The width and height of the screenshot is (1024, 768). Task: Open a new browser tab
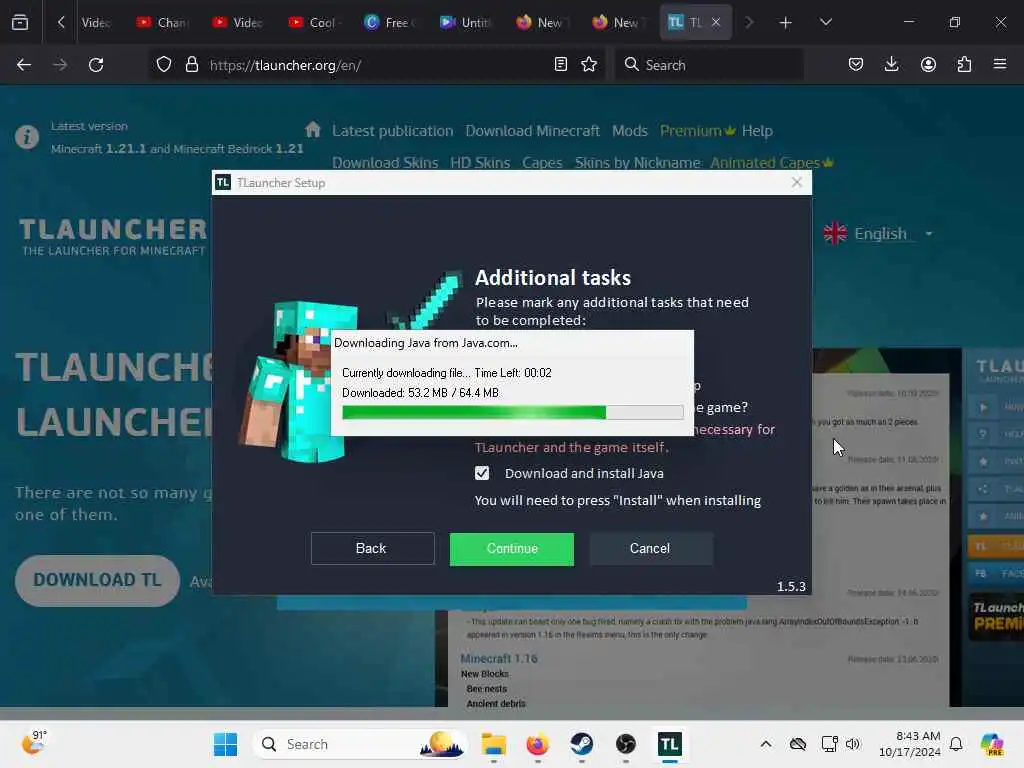[786, 23]
